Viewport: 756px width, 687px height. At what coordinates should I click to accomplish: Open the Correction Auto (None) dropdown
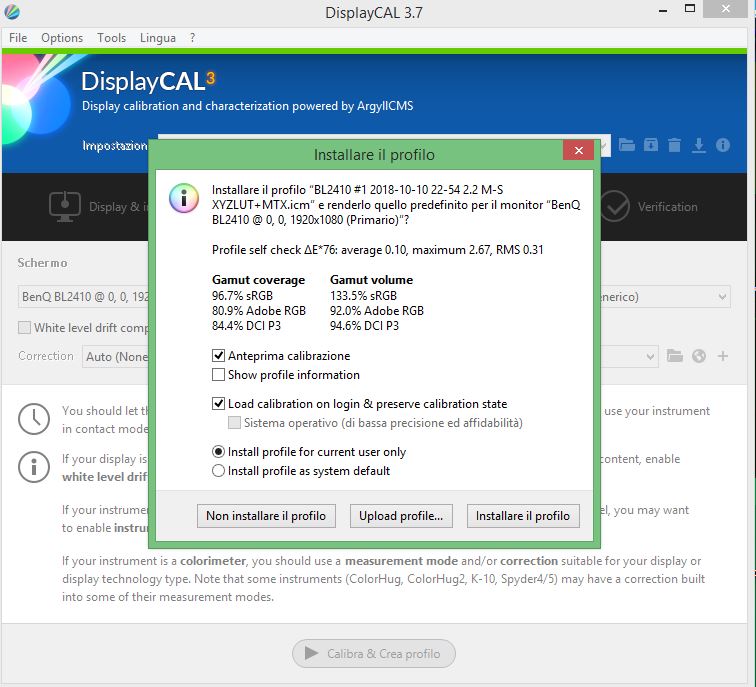[x=116, y=356]
